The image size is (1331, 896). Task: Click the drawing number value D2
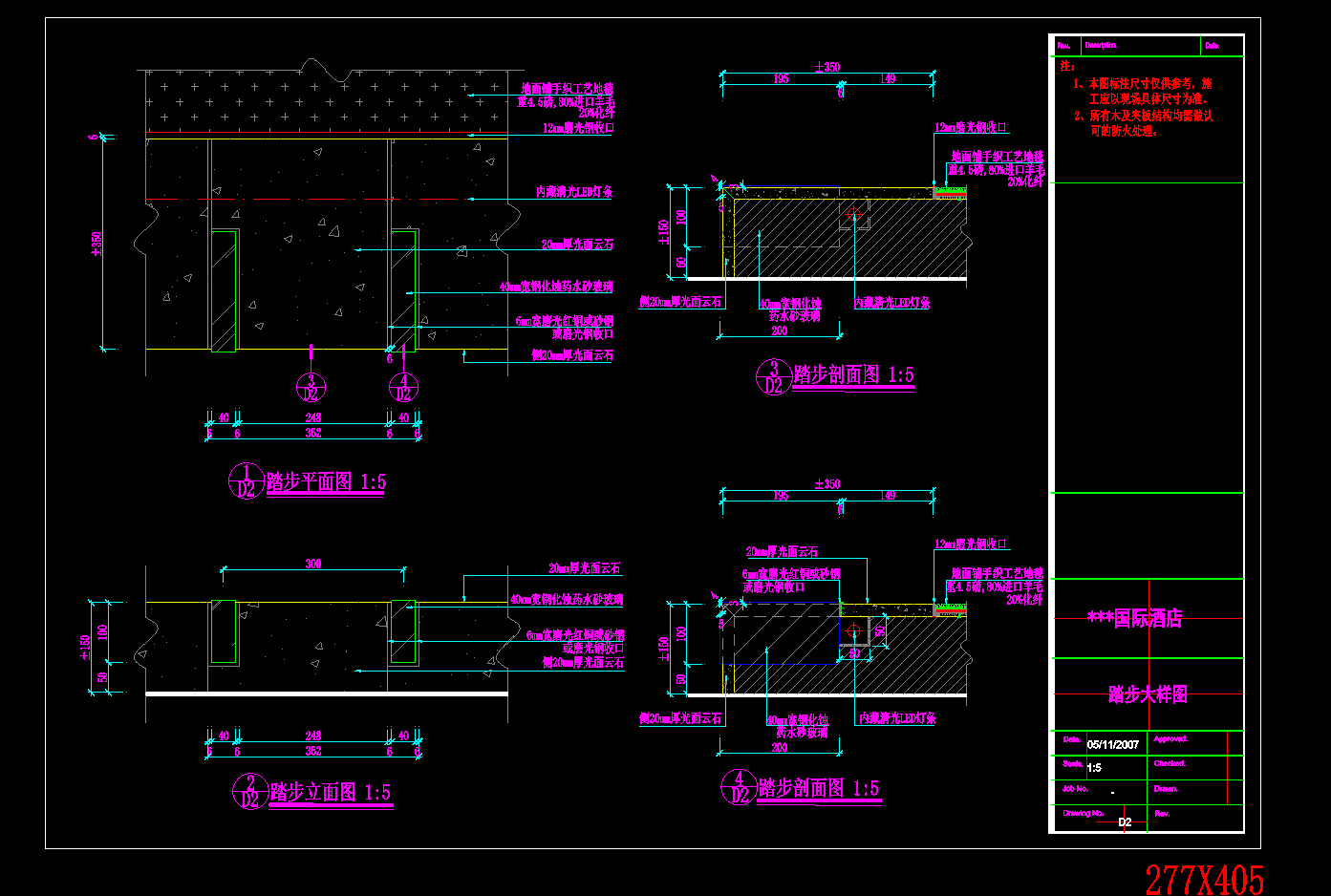tap(1125, 821)
